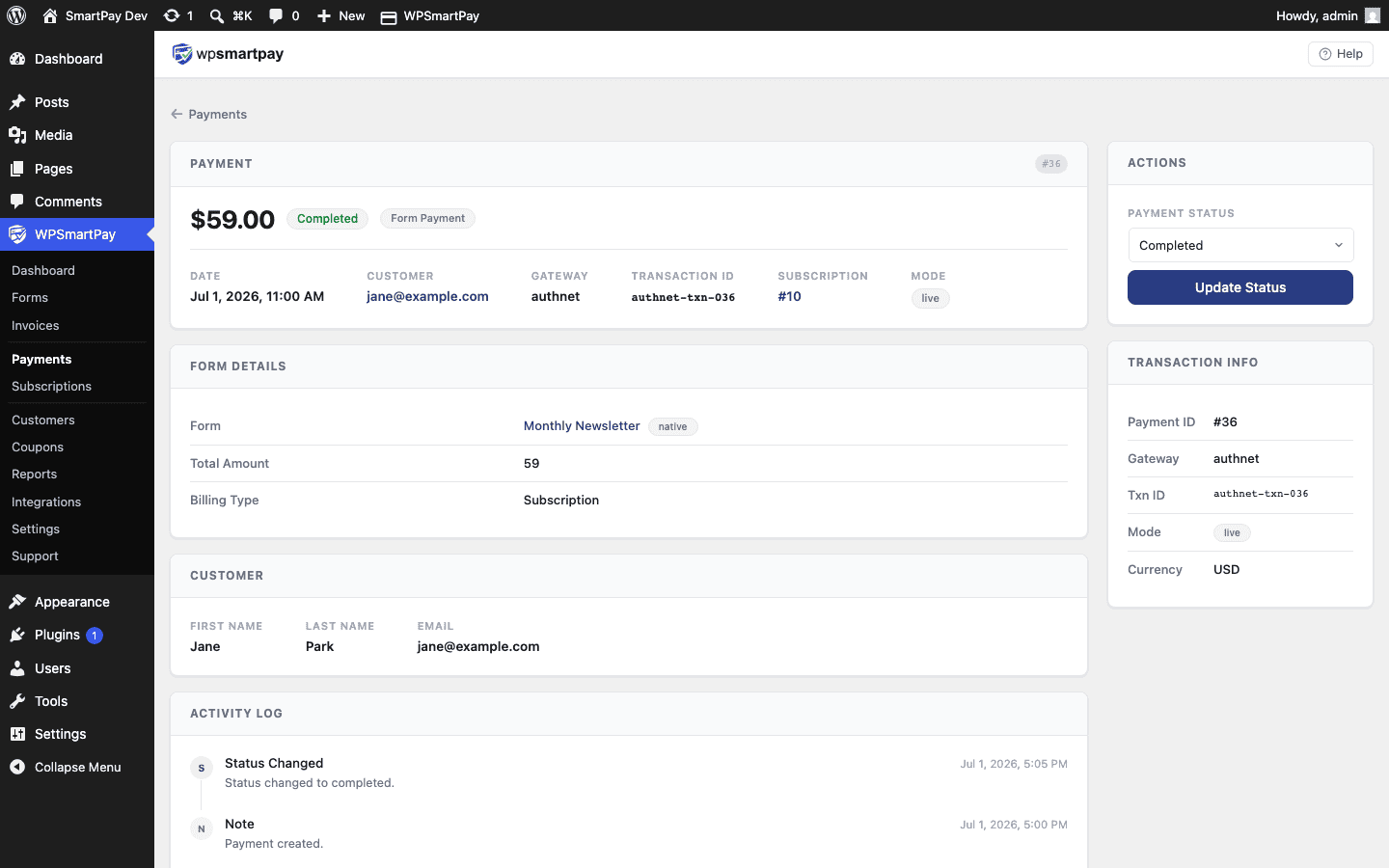1389x868 pixels.
Task: Click the Users icon in sidebar
Action: [x=17, y=668]
